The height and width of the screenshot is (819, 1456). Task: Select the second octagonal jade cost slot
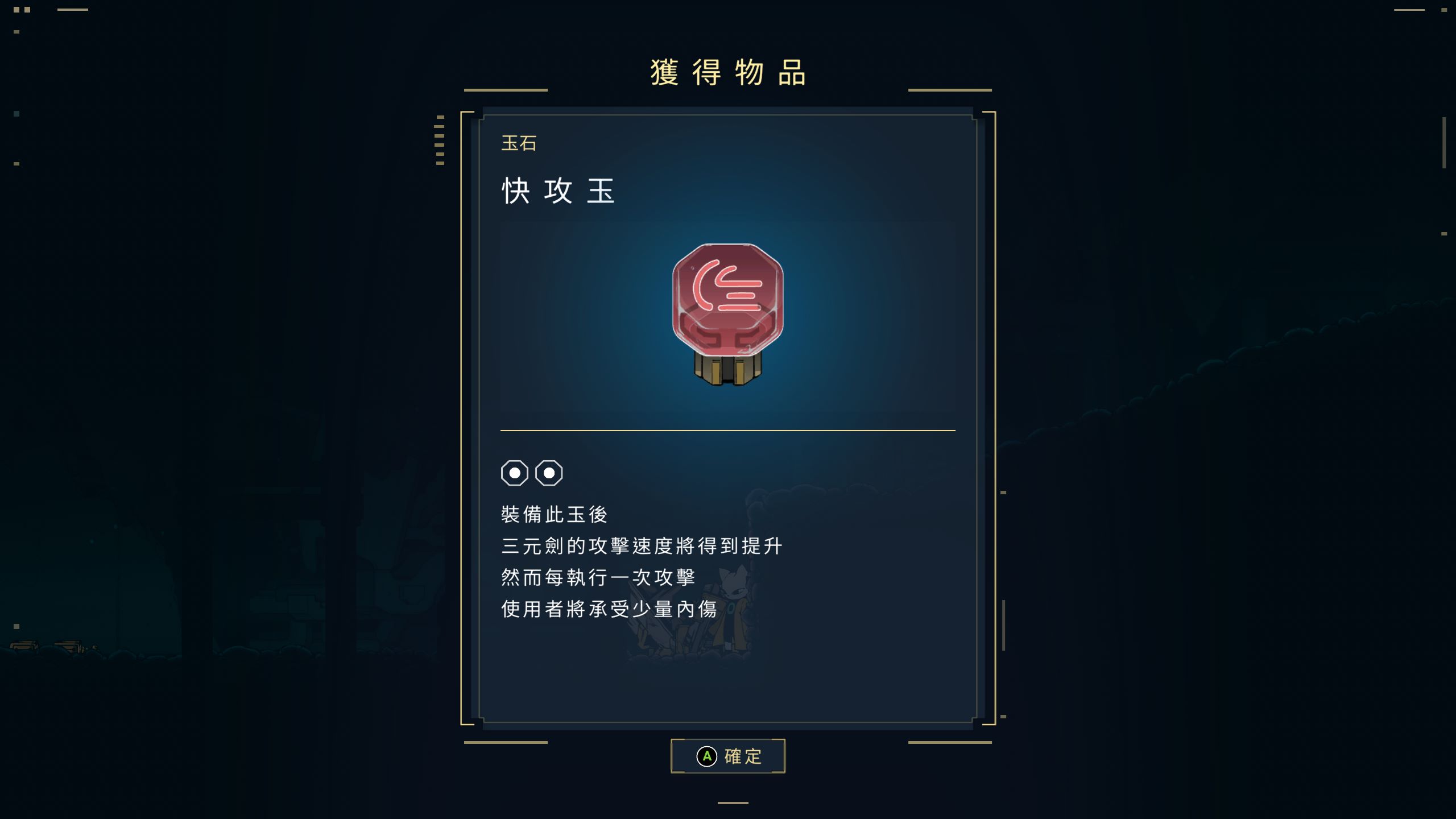(x=549, y=473)
